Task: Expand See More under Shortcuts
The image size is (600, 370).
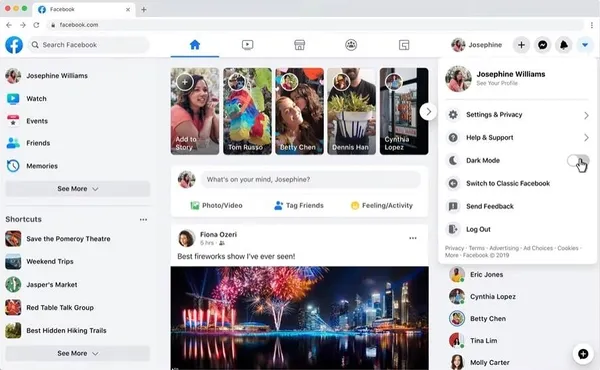Action: click(78, 353)
